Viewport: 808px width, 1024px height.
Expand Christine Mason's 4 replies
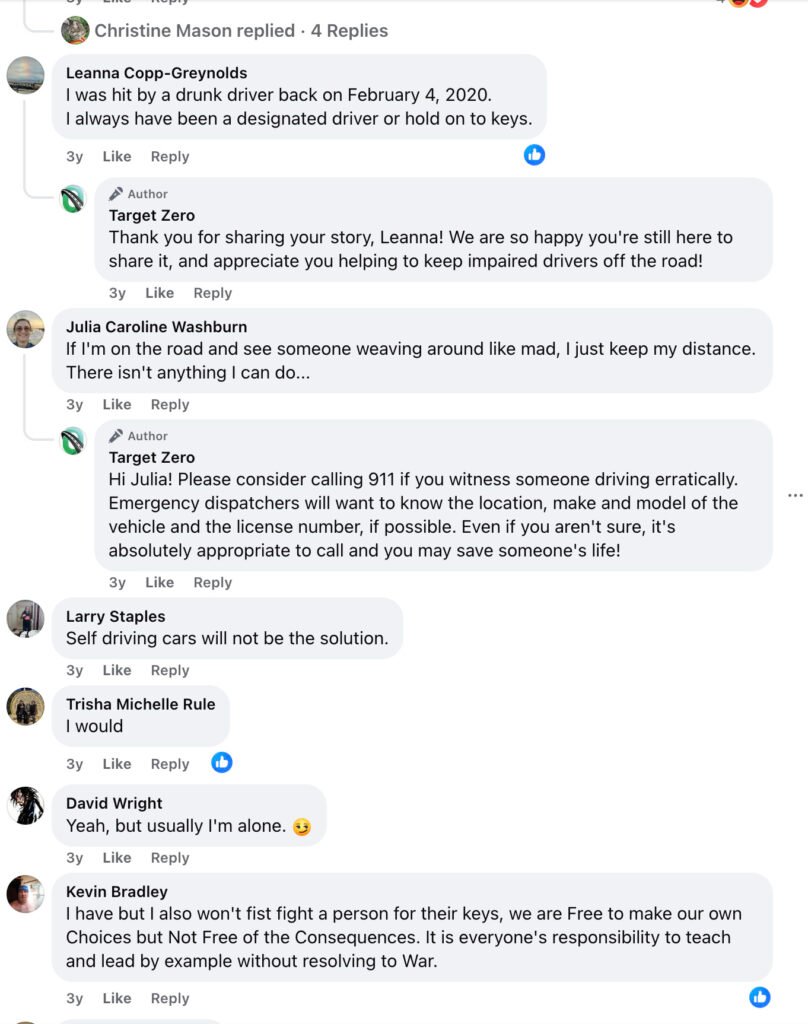point(241,31)
